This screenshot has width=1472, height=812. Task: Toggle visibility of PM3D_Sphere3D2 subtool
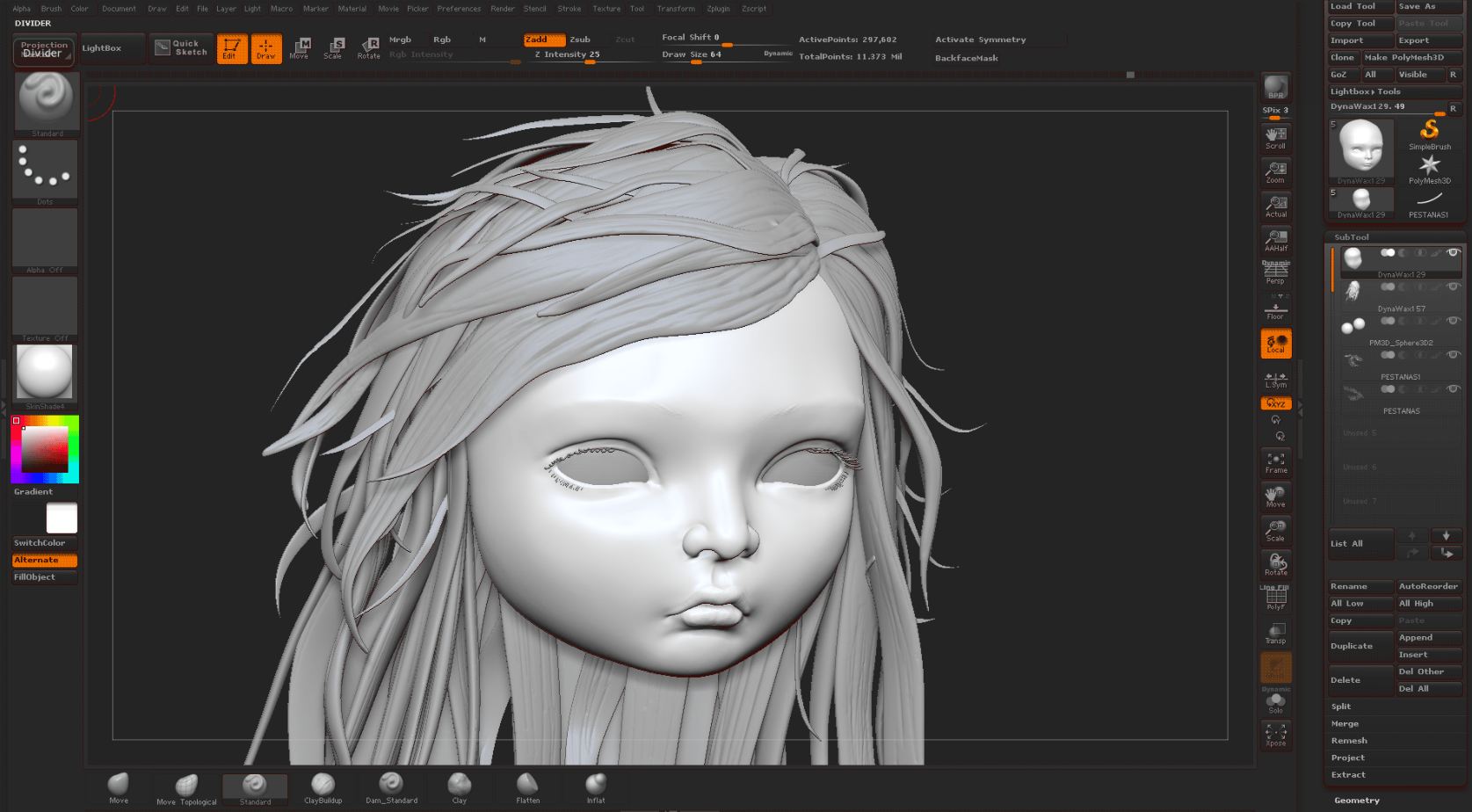(x=1453, y=321)
